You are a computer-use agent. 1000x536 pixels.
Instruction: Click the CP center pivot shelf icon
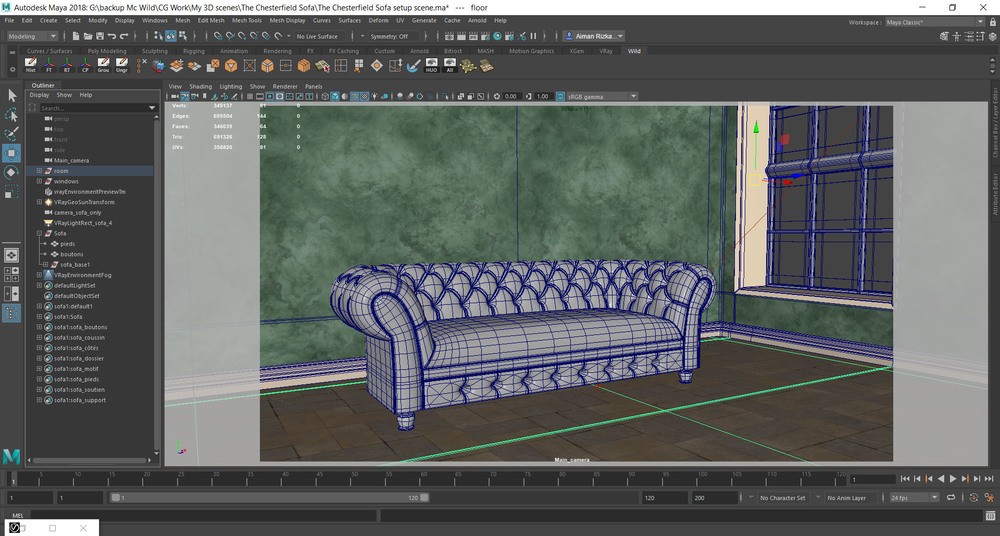point(85,65)
